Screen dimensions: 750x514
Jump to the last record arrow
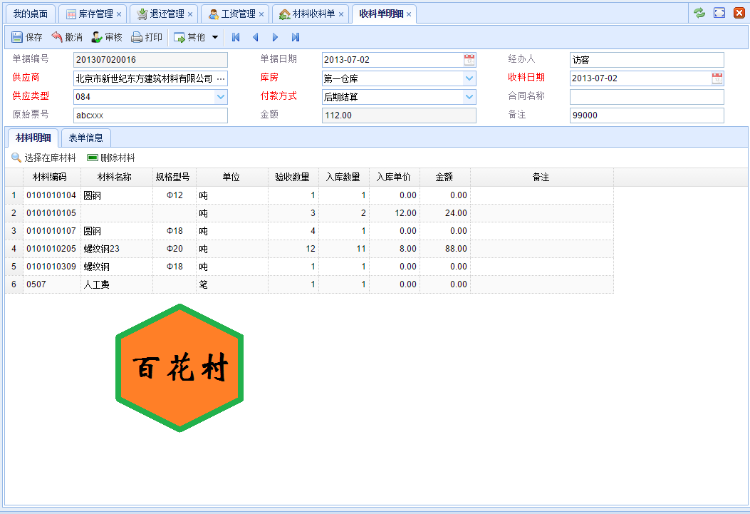point(295,37)
